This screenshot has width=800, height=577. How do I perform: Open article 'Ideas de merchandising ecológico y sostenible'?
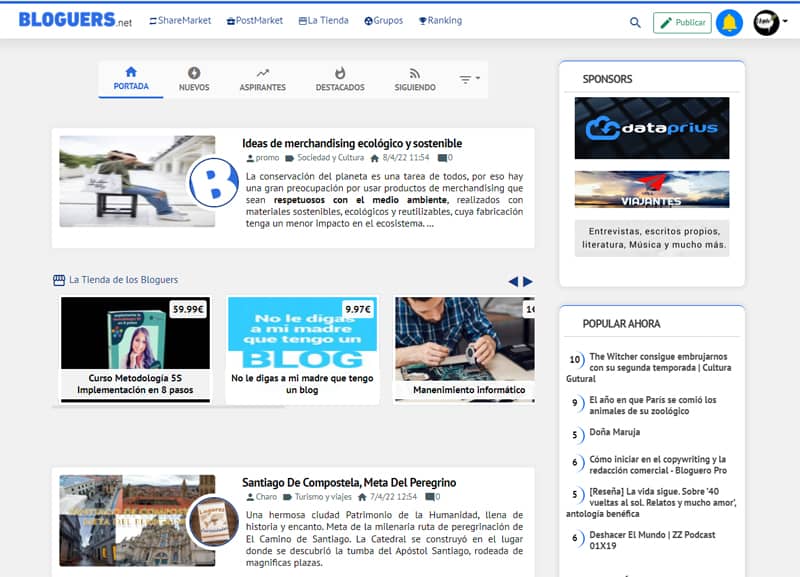point(352,143)
